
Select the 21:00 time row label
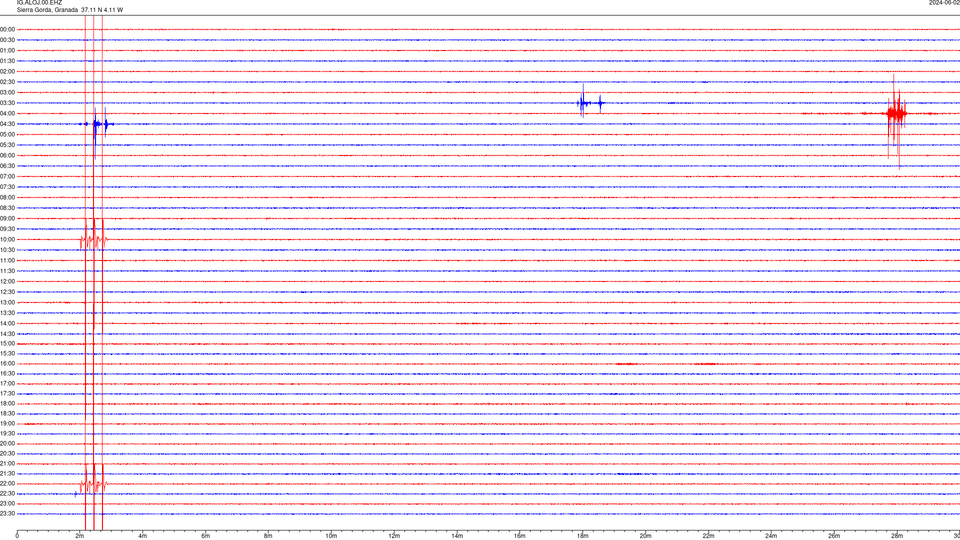pyautogui.click(x=8, y=463)
